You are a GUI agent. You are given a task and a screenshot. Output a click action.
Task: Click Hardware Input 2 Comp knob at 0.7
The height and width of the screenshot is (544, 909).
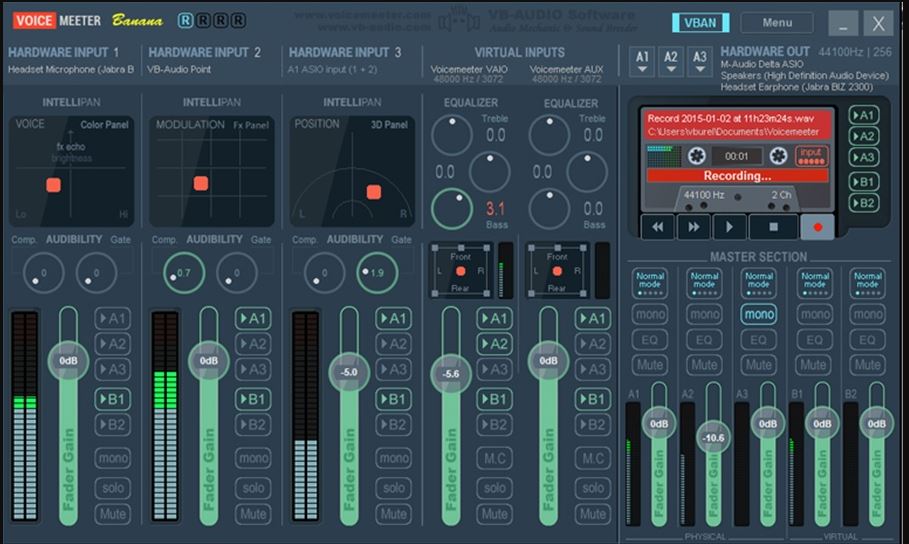coord(184,273)
